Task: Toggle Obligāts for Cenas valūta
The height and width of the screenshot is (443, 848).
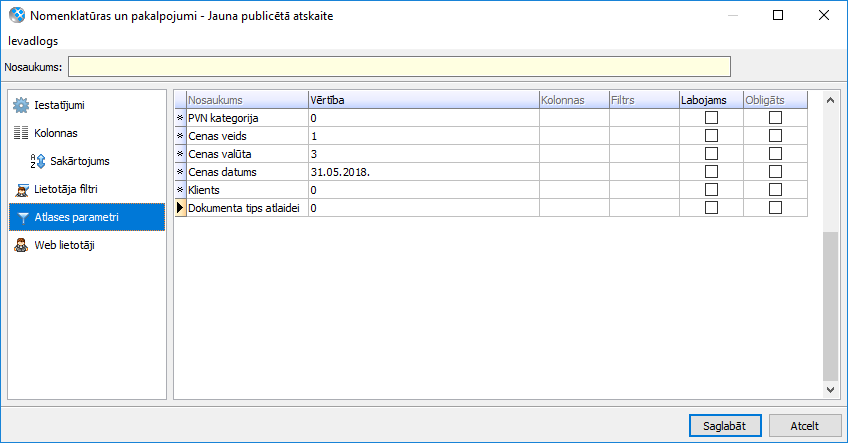Action: click(x=775, y=154)
